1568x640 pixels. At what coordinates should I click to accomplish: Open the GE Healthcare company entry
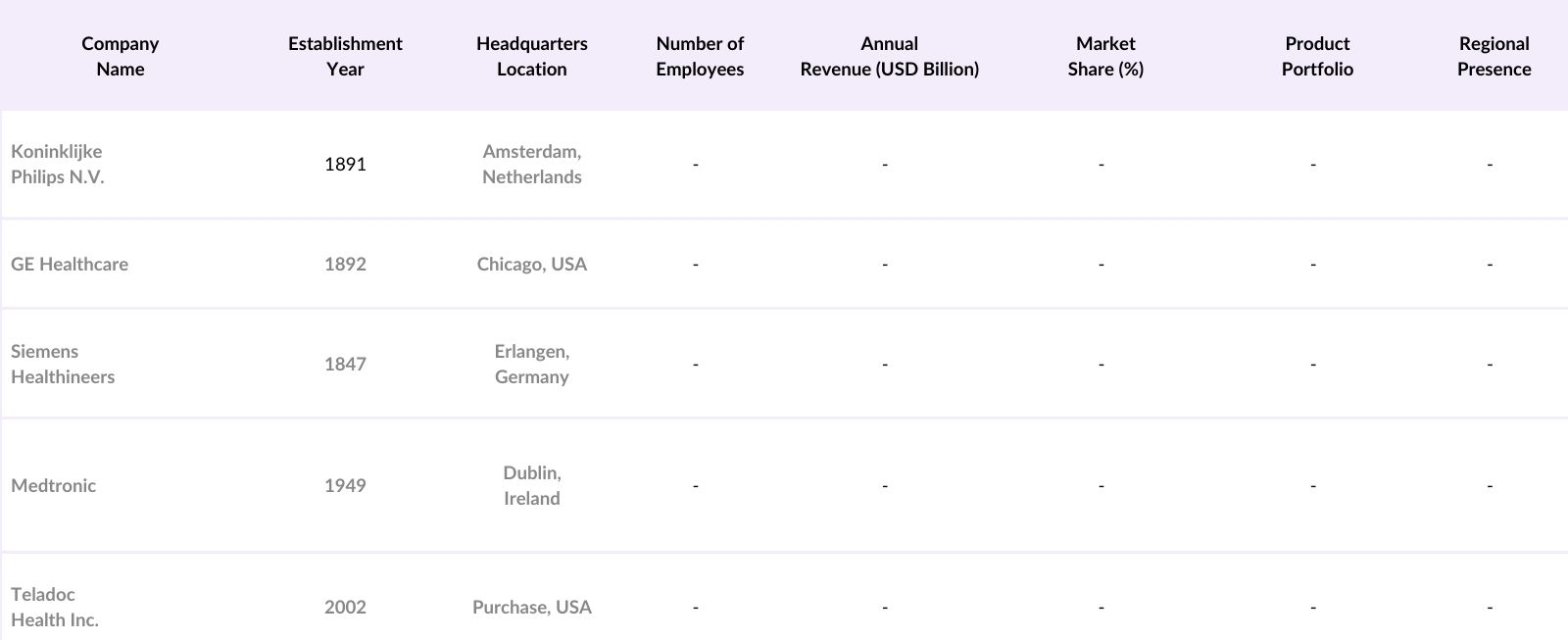[x=70, y=264]
